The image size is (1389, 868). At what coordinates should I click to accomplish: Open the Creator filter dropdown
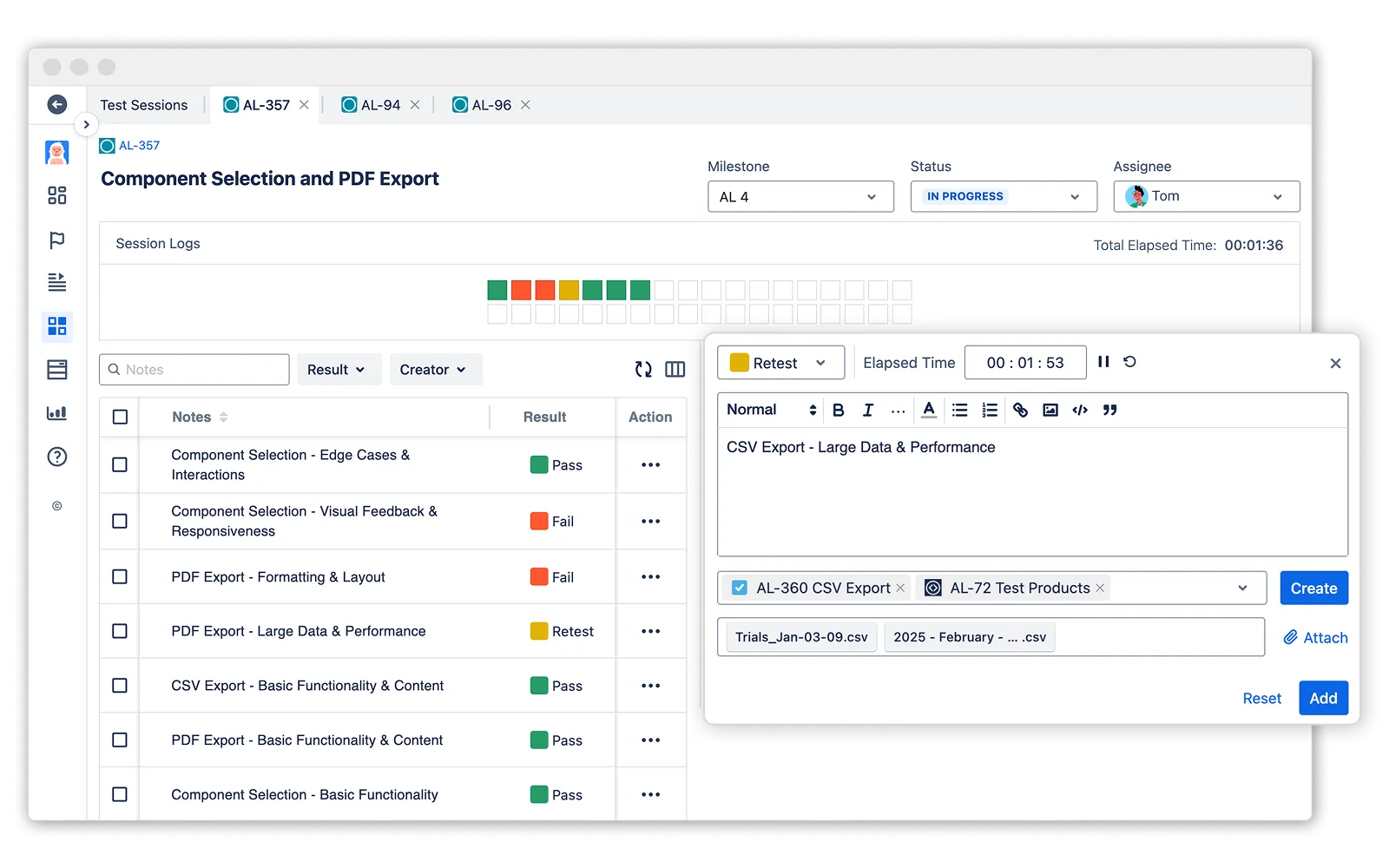(x=436, y=369)
